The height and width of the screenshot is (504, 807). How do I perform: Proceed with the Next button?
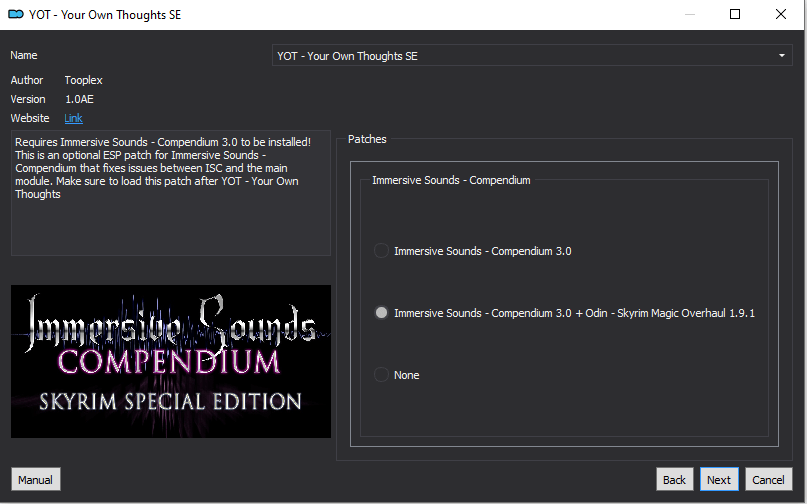point(719,480)
